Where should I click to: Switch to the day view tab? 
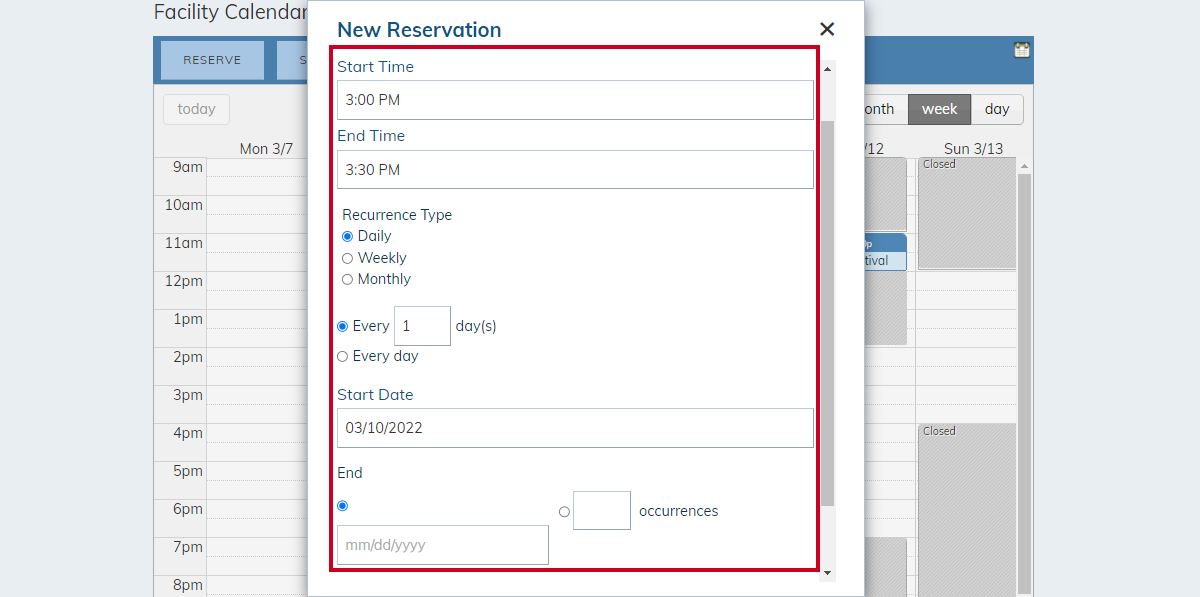(x=997, y=109)
